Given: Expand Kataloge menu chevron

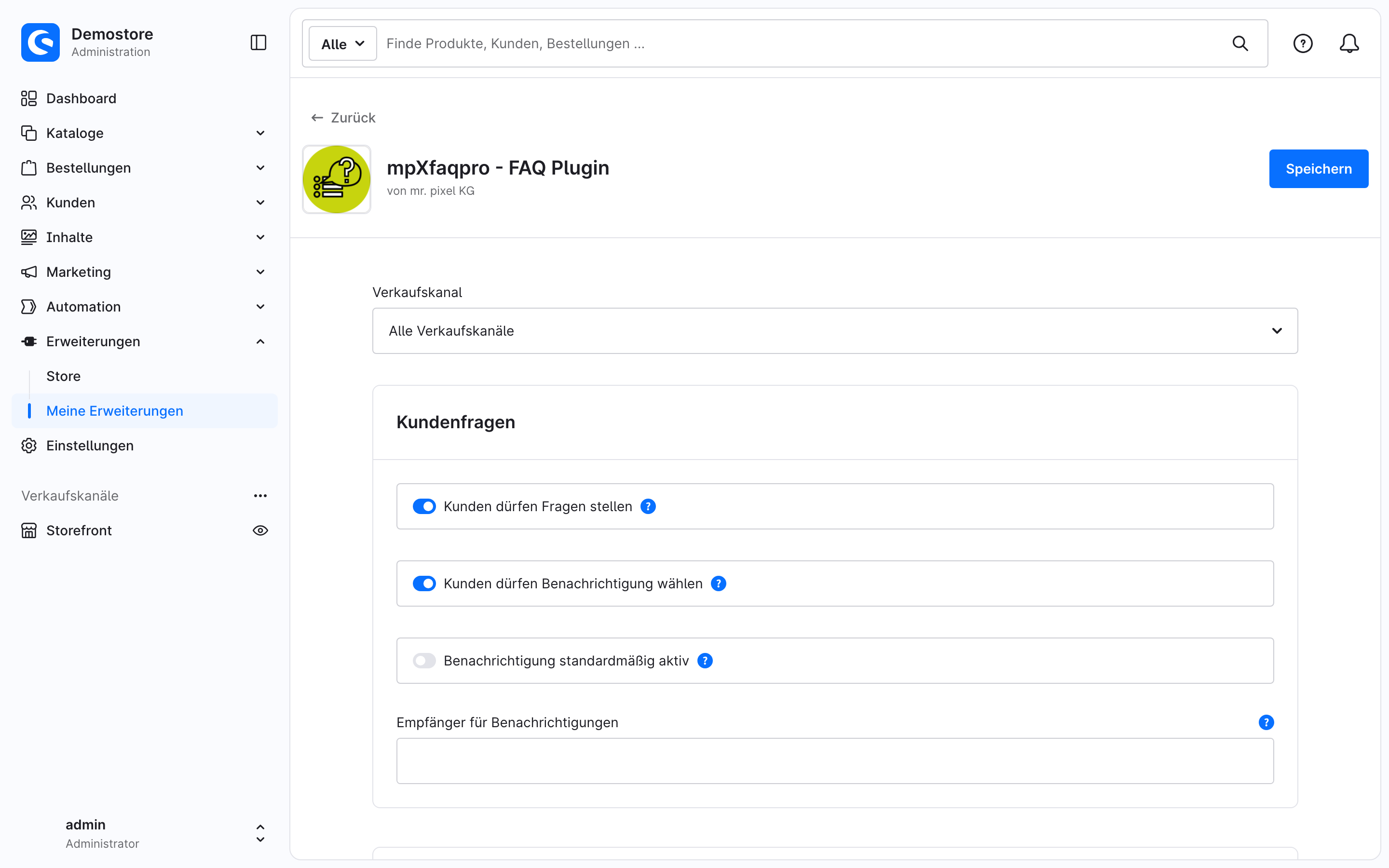Looking at the screenshot, I should click(x=260, y=133).
